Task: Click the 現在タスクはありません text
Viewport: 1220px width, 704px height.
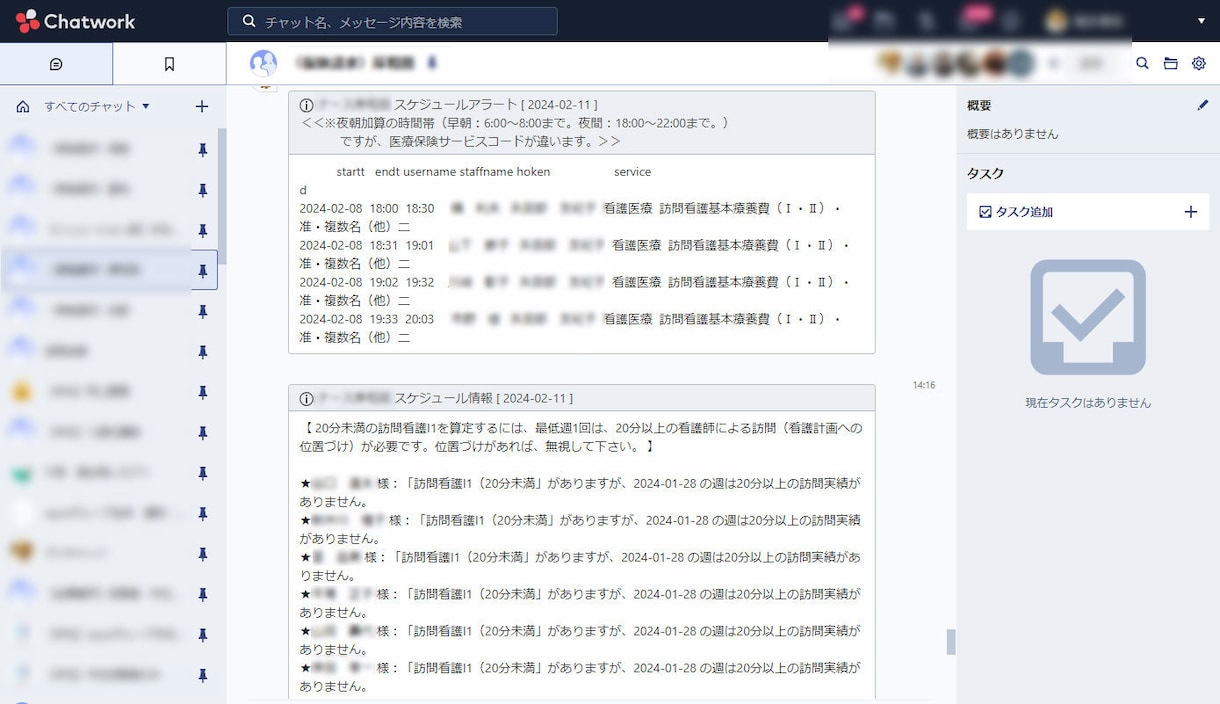Action: (1088, 403)
